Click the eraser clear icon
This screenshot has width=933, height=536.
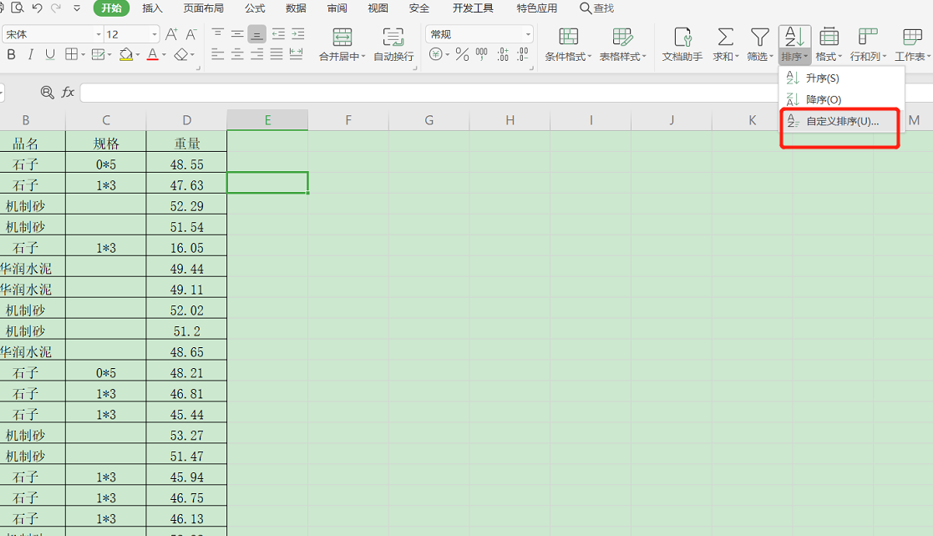pos(181,55)
